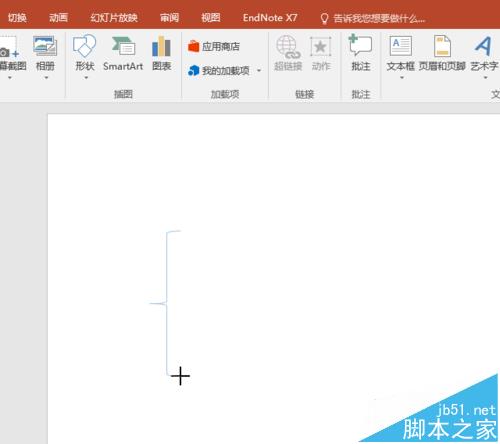500x444 pixels.
Task: Expand the screenshot dropdown arrow
Action: (10, 78)
